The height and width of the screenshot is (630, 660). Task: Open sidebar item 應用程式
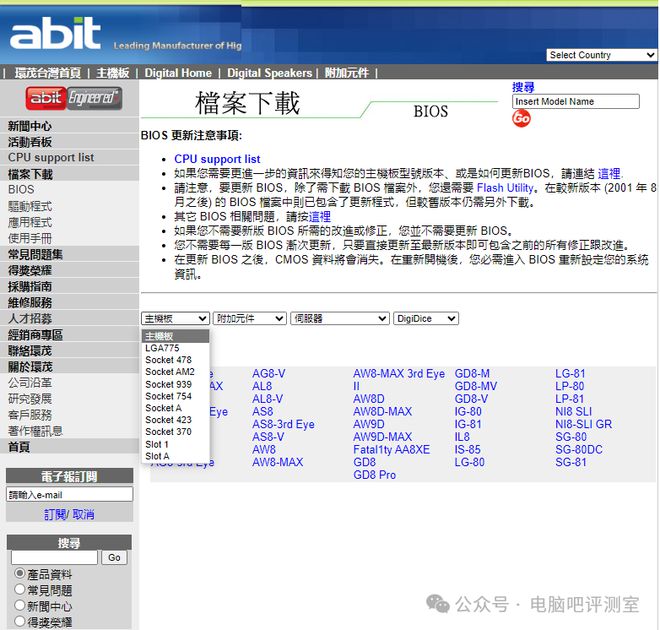coord(30,222)
